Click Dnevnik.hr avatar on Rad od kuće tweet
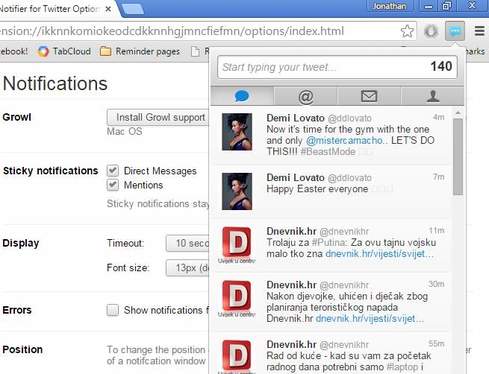 point(237,356)
